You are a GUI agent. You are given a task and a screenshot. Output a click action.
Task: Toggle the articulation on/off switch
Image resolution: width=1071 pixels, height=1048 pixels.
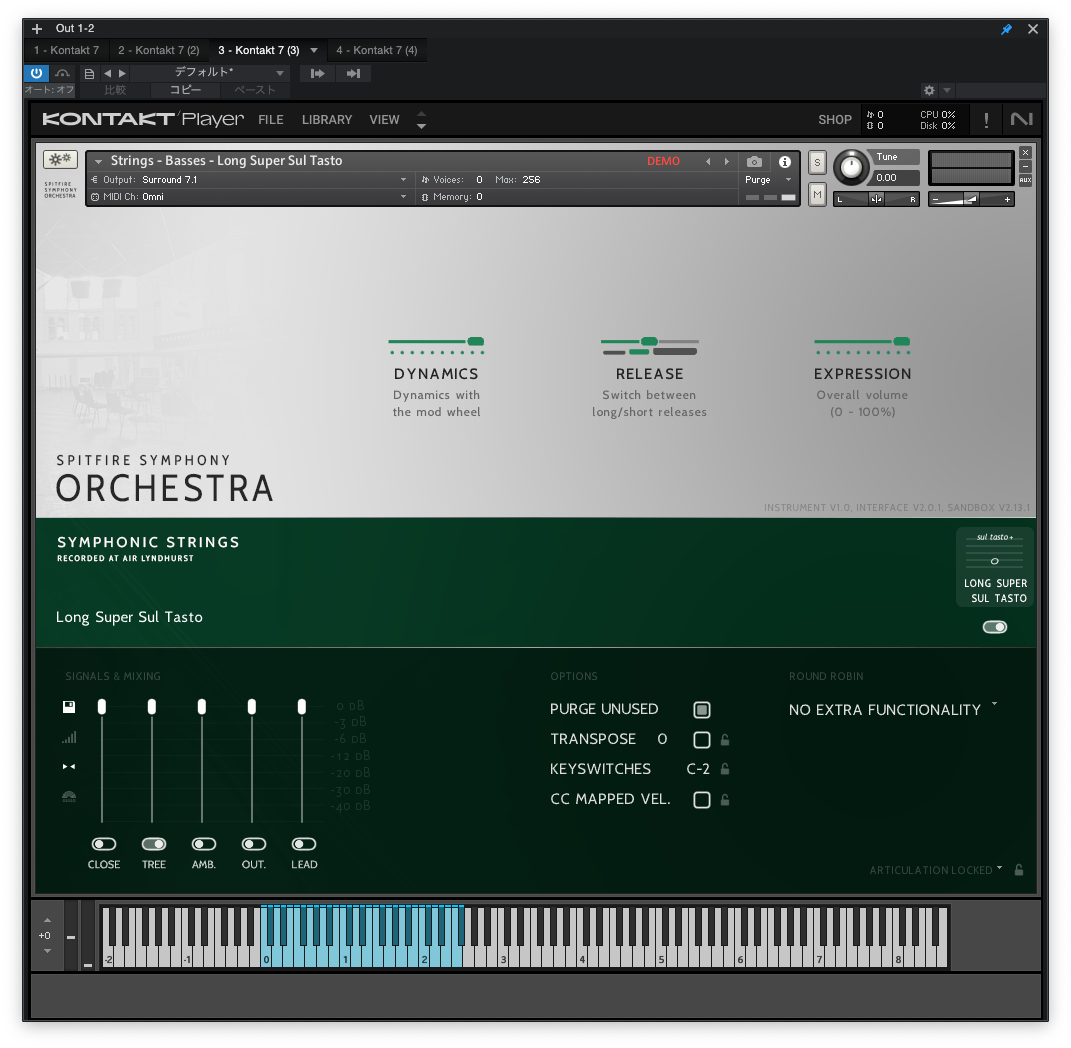coord(994,627)
